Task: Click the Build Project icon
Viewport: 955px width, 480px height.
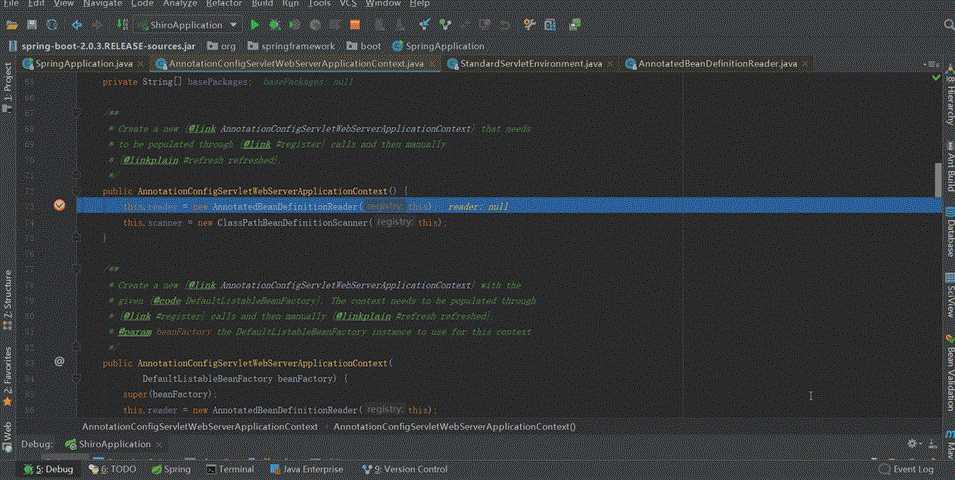Action: 122,25
